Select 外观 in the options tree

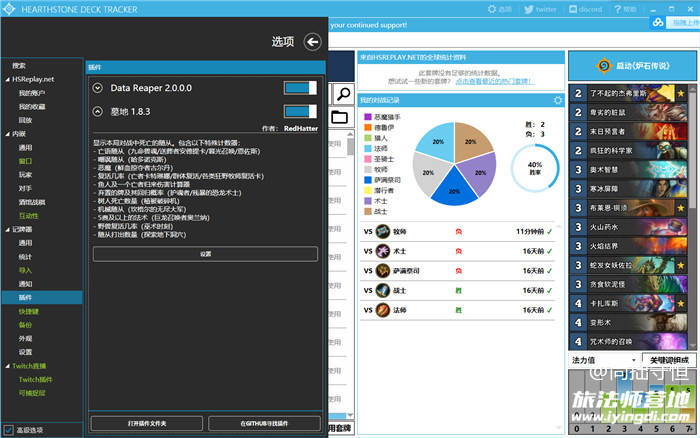point(25,338)
